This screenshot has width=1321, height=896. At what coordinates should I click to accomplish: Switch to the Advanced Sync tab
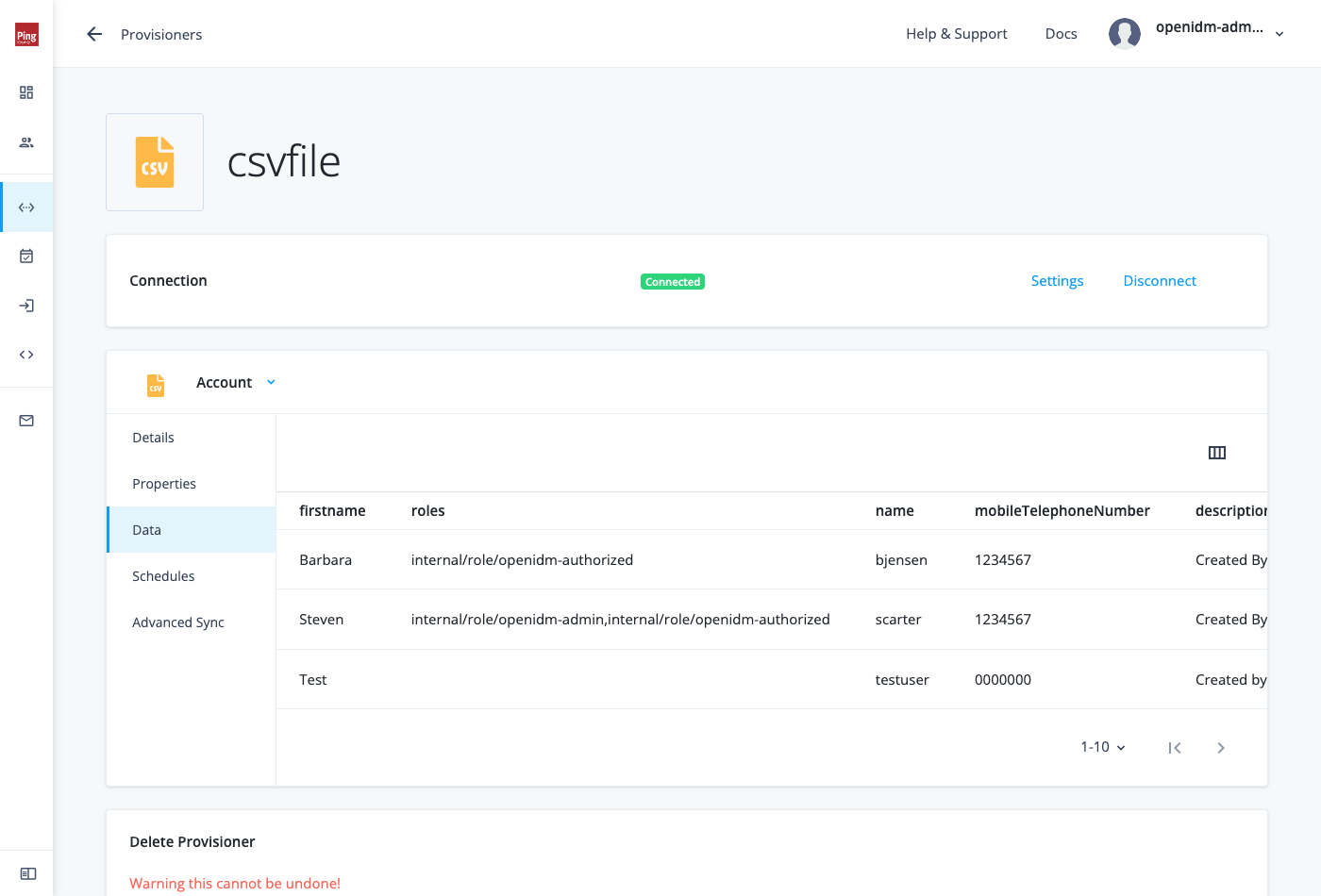(x=192, y=622)
